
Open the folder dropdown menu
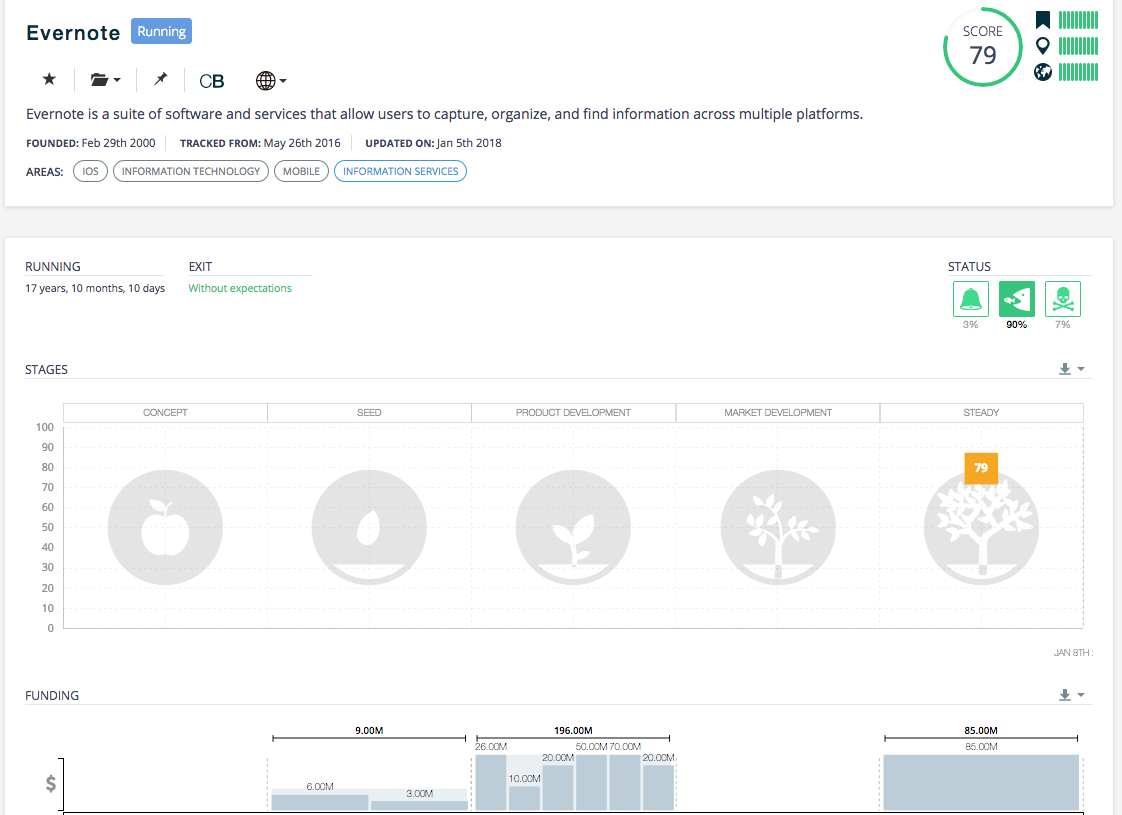tap(105, 79)
